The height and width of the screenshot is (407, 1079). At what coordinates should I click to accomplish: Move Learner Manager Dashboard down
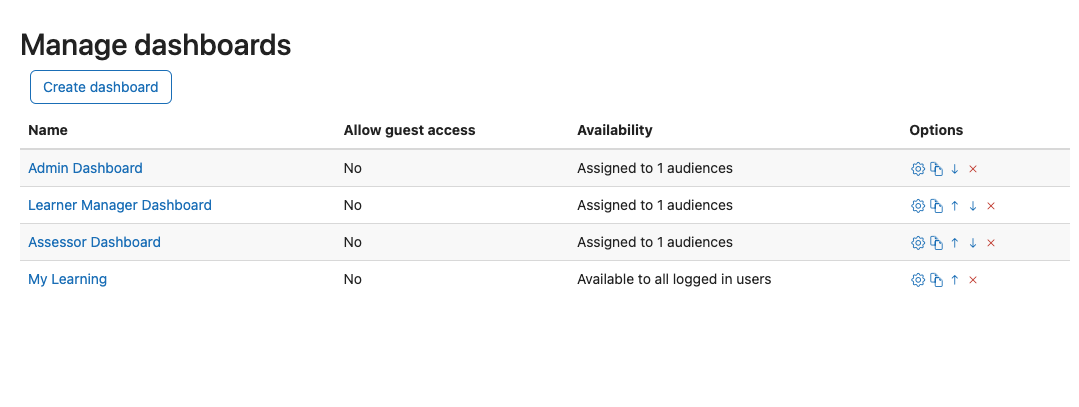click(x=972, y=206)
